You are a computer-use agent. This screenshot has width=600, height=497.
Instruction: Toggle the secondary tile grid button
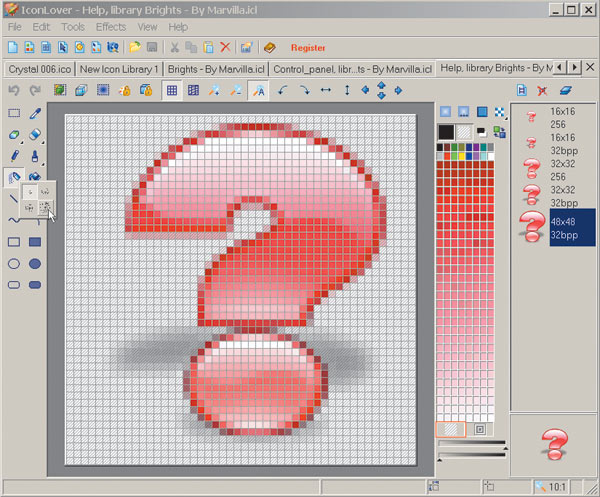[193, 90]
